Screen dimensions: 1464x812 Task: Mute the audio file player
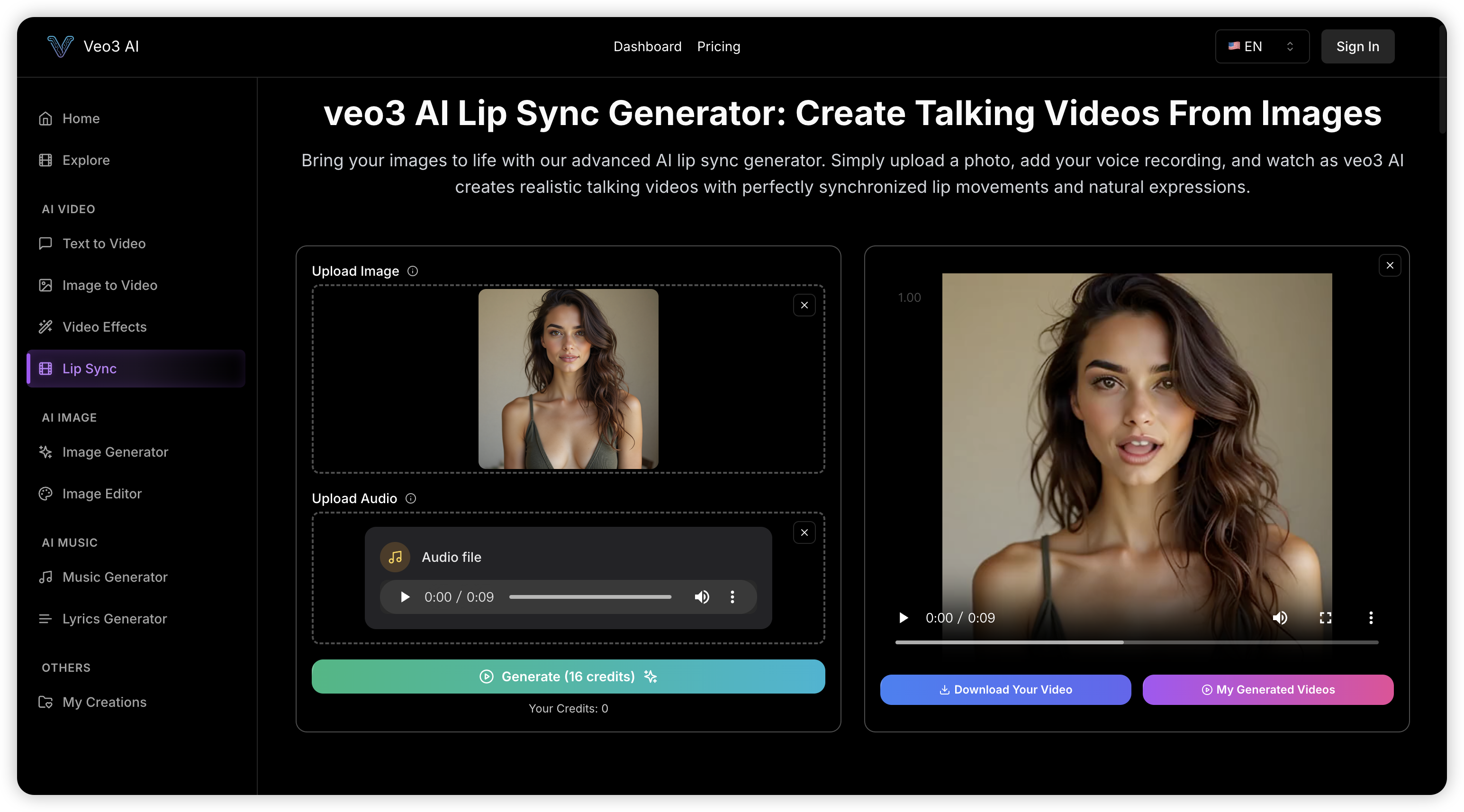point(702,596)
